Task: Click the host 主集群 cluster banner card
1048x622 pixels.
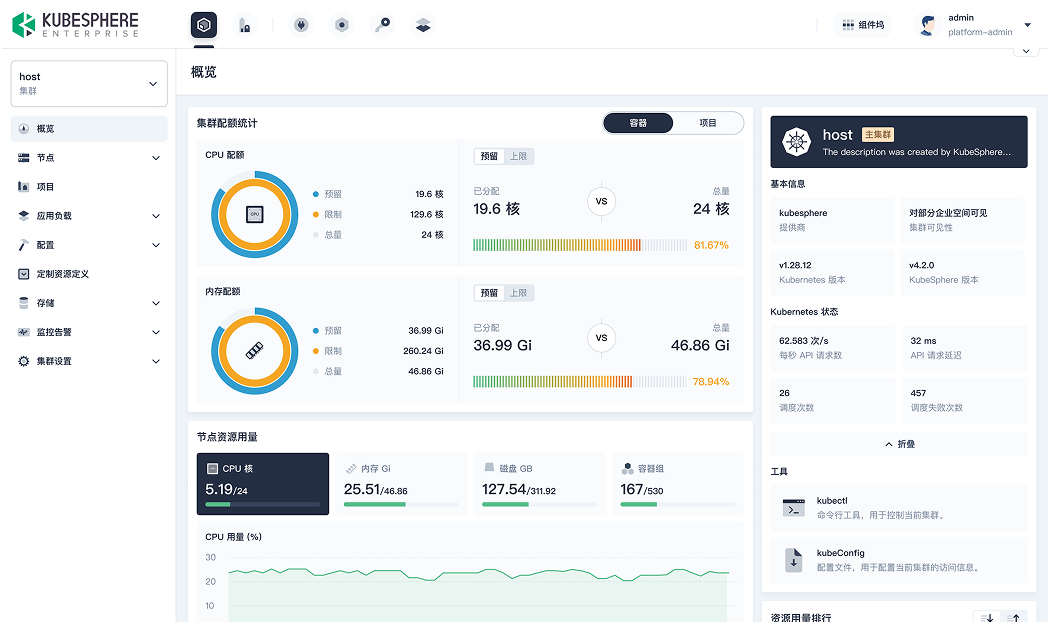Action: pos(897,142)
